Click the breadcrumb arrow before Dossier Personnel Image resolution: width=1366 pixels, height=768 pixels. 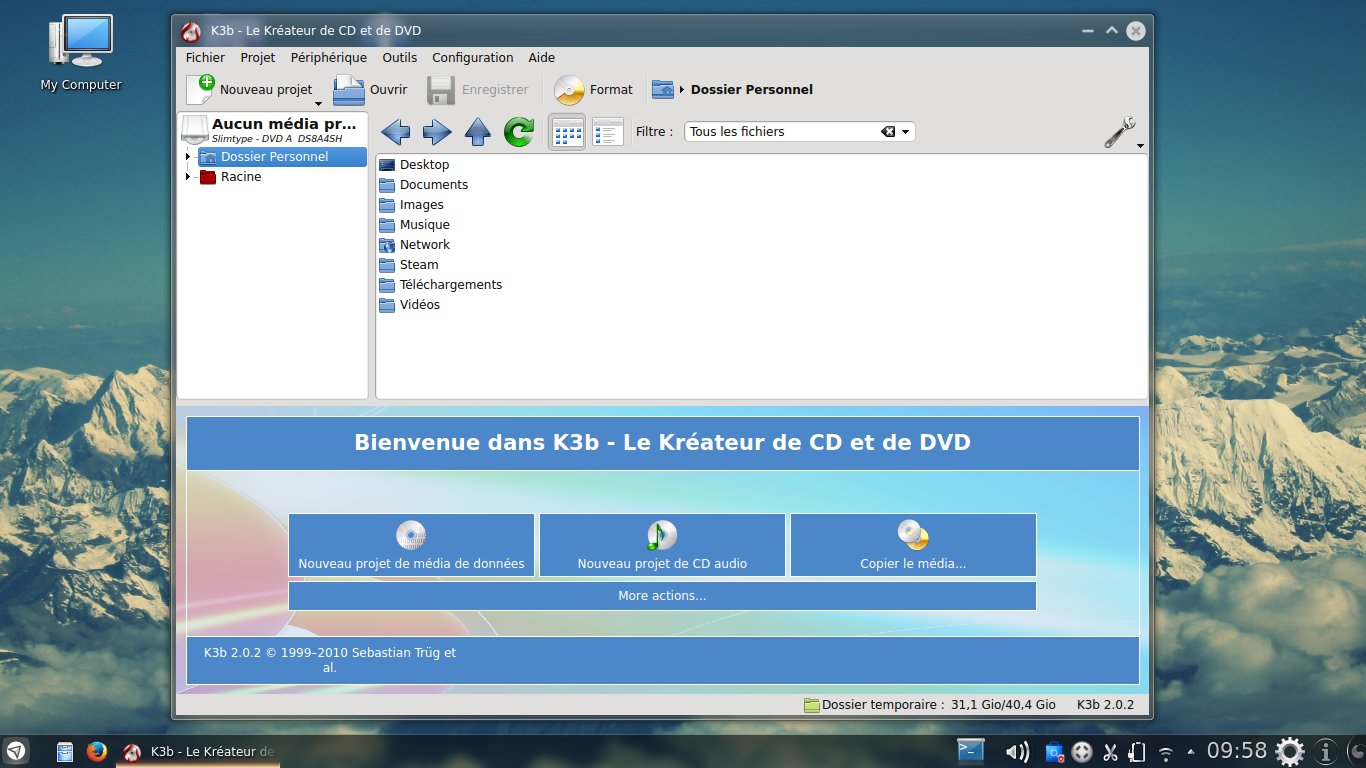pyautogui.click(x=682, y=90)
